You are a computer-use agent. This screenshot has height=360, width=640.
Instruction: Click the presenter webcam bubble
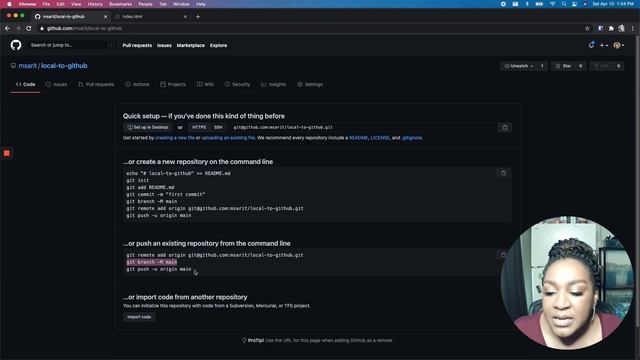(567, 282)
